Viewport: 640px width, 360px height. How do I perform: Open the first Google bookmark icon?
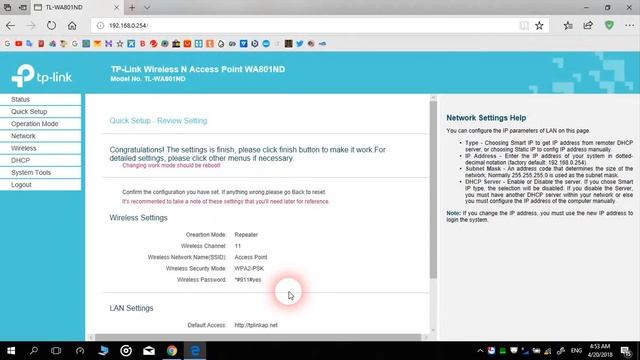click(7, 43)
